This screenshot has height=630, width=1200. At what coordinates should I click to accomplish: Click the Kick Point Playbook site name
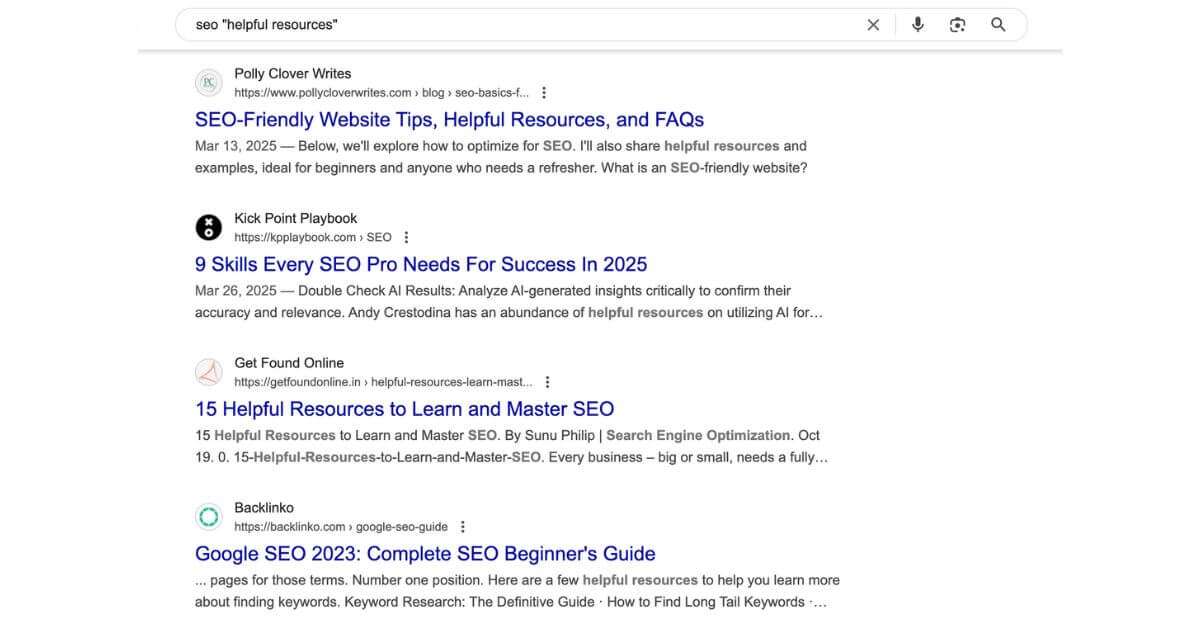[295, 218]
